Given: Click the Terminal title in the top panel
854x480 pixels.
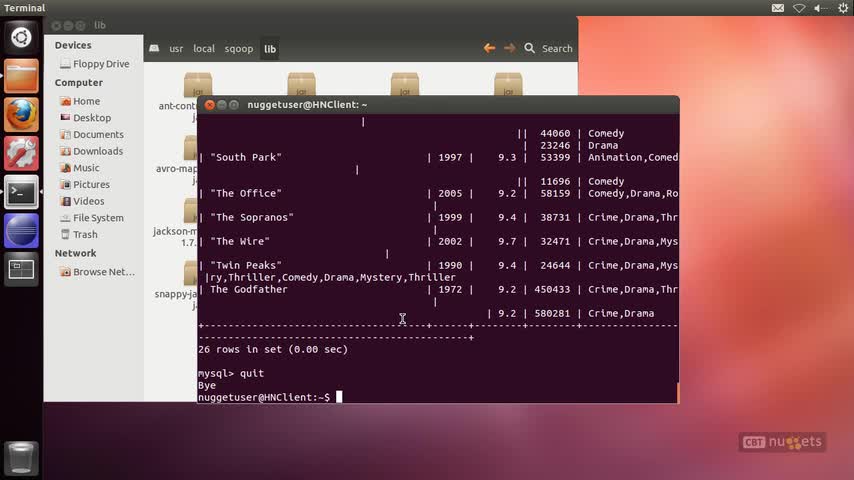Looking at the screenshot, I should tap(25, 8).
